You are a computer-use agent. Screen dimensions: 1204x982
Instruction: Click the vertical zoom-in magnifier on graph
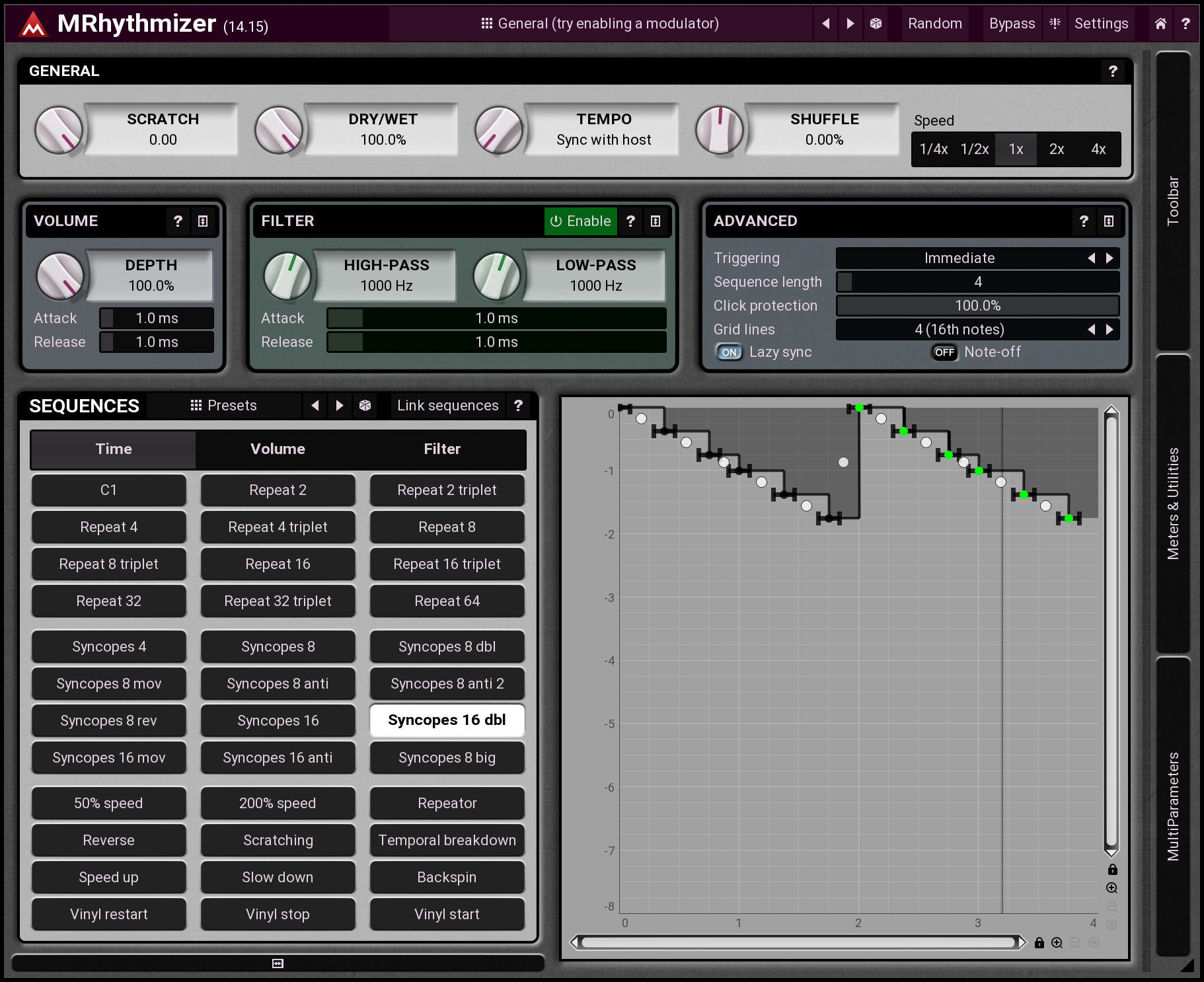[x=1111, y=888]
